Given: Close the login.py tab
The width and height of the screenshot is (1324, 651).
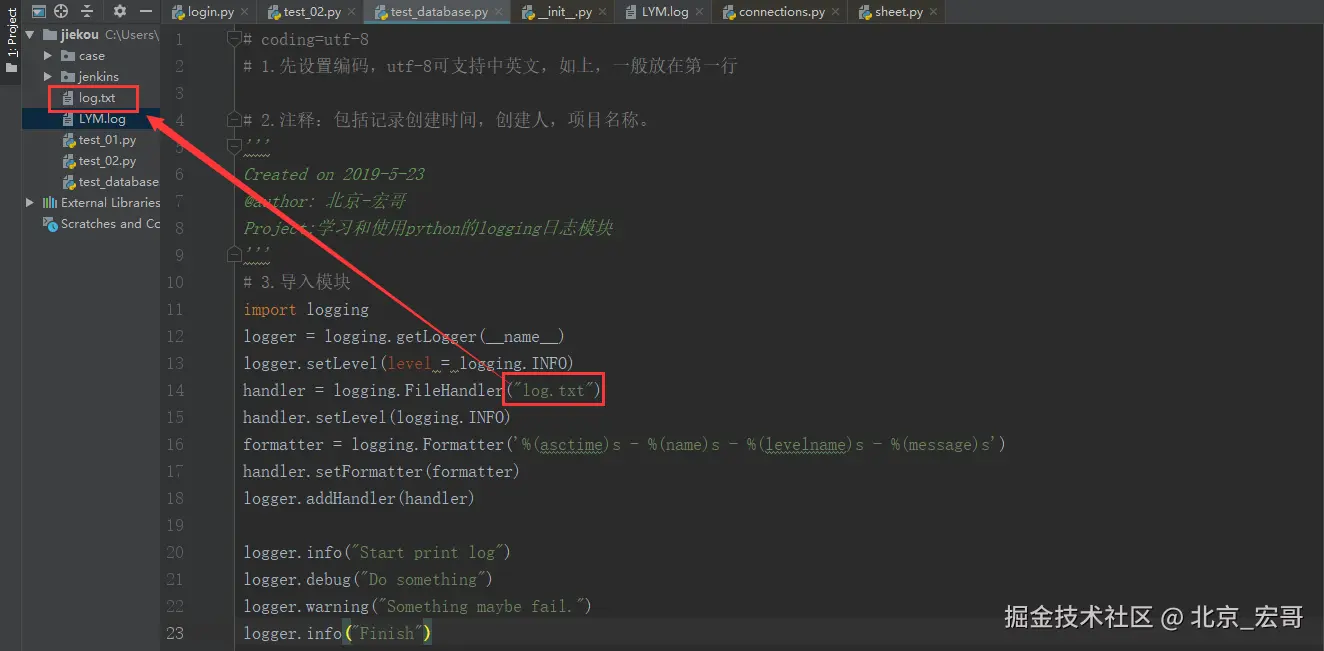Looking at the screenshot, I should [x=246, y=12].
